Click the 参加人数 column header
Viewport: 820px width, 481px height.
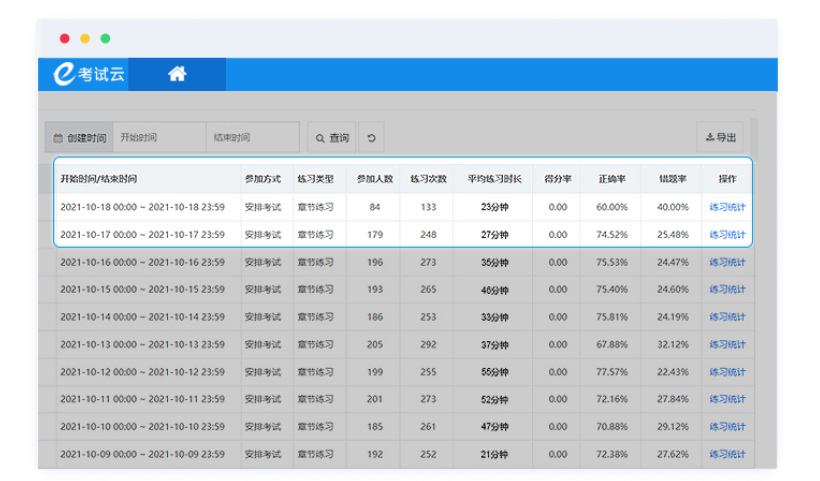tap(375, 179)
